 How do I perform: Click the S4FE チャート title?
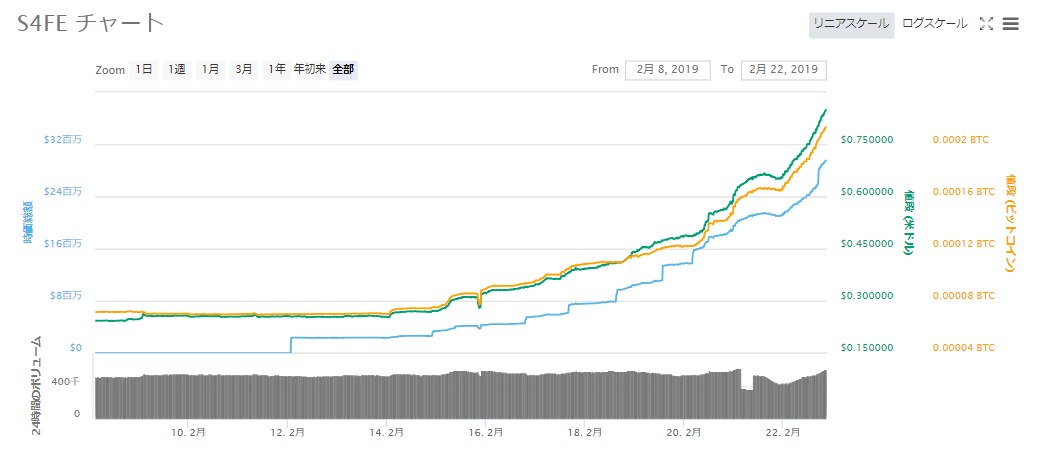tap(91, 23)
